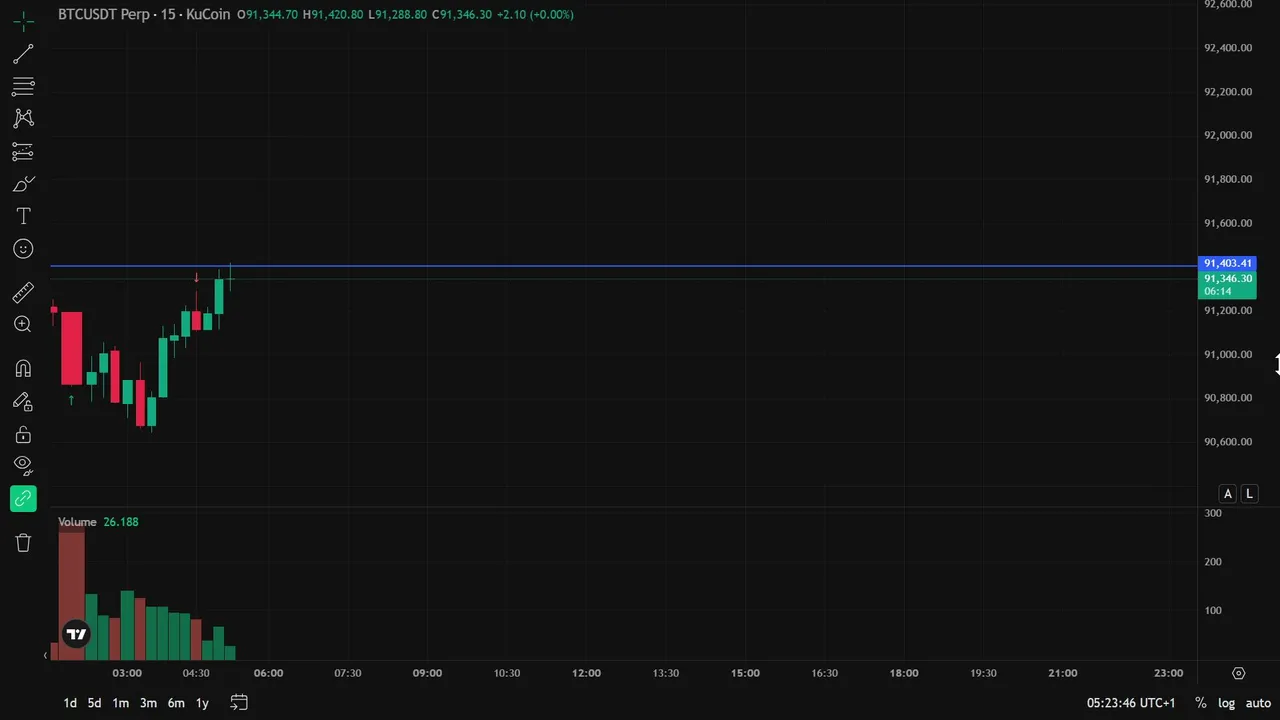Select the crosshair cursor tool
1280x720 pixels.
tap(23, 21)
